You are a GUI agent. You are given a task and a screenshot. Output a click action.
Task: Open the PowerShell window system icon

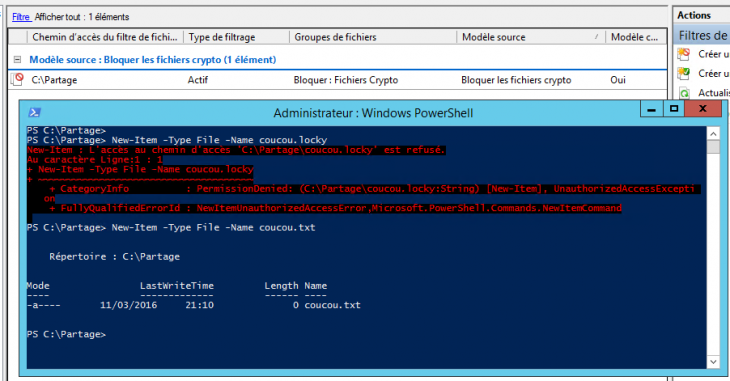point(34,113)
